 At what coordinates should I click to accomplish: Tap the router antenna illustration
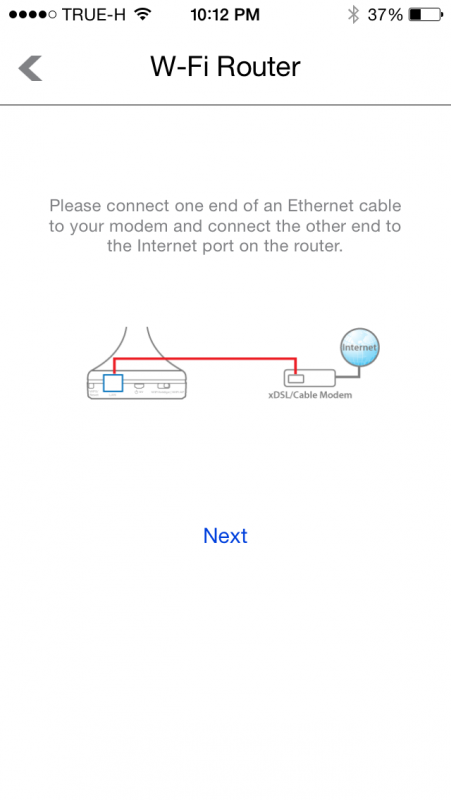click(x=135, y=348)
